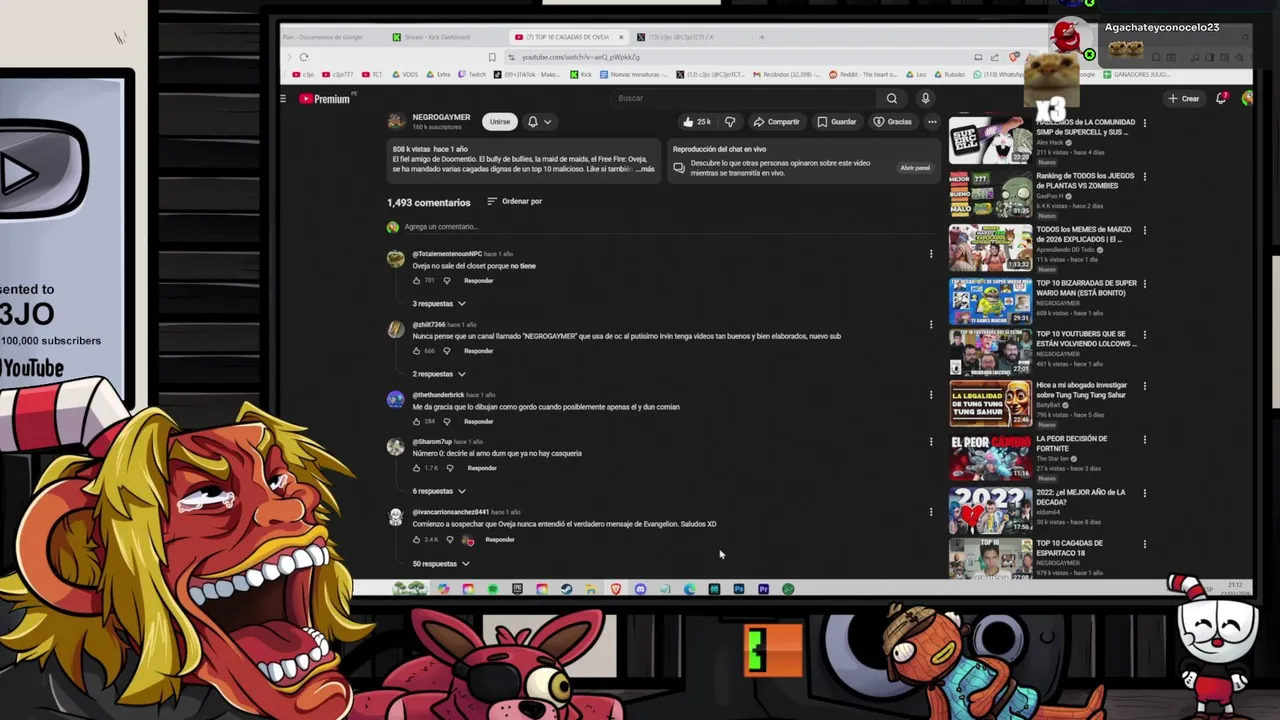This screenshot has height=720, width=1280.
Task: Expand 3 respuestas under first comment
Action: pyautogui.click(x=439, y=303)
